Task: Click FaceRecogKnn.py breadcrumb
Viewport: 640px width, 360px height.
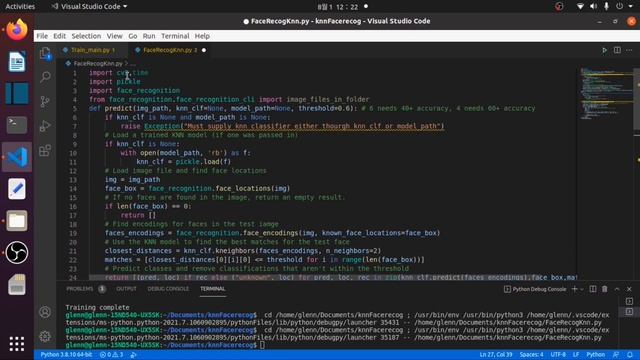Action: [x=98, y=64]
